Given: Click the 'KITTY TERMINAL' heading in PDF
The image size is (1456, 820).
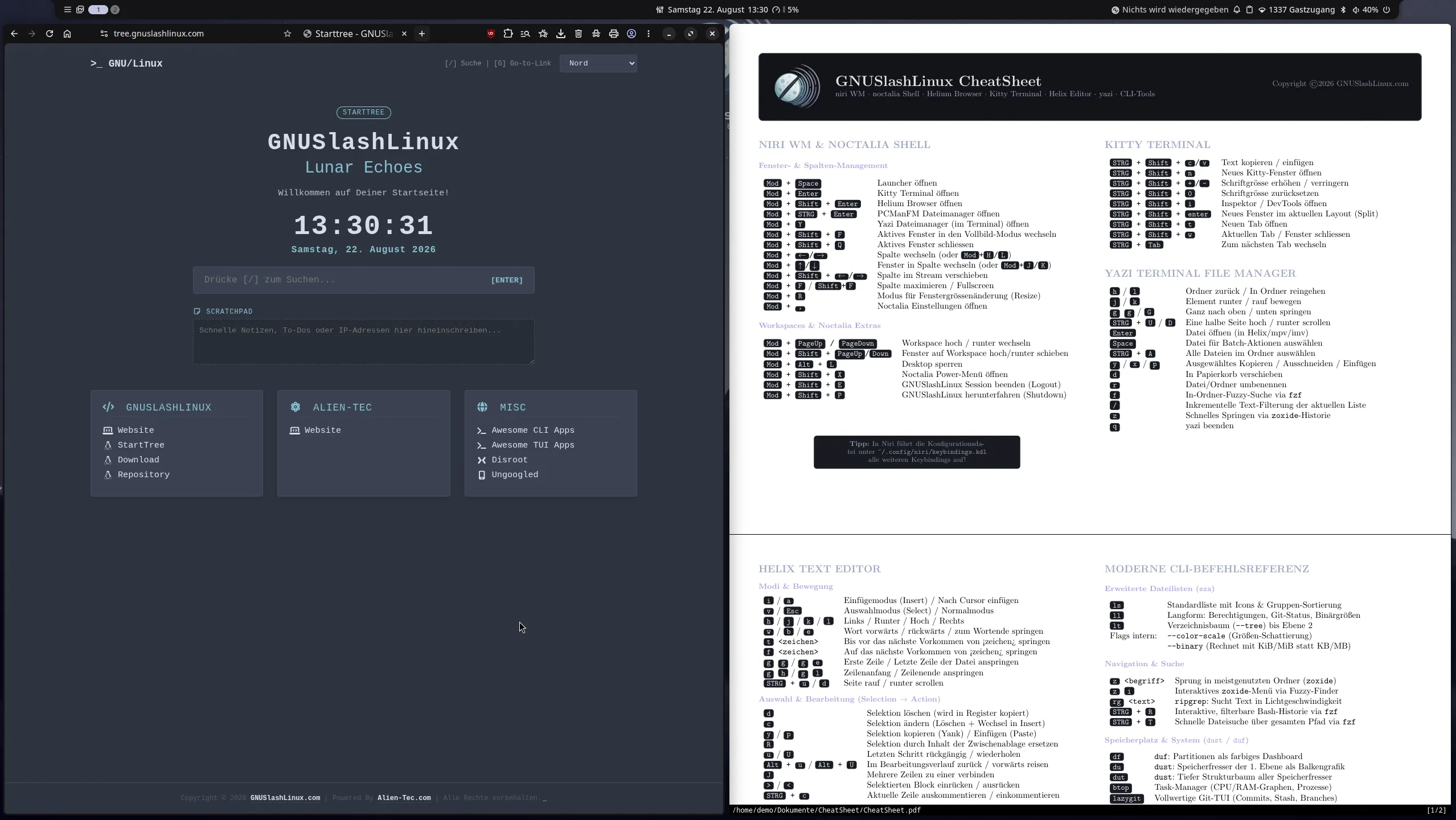Looking at the screenshot, I should pyautogui.click(x=1157, y=145).
